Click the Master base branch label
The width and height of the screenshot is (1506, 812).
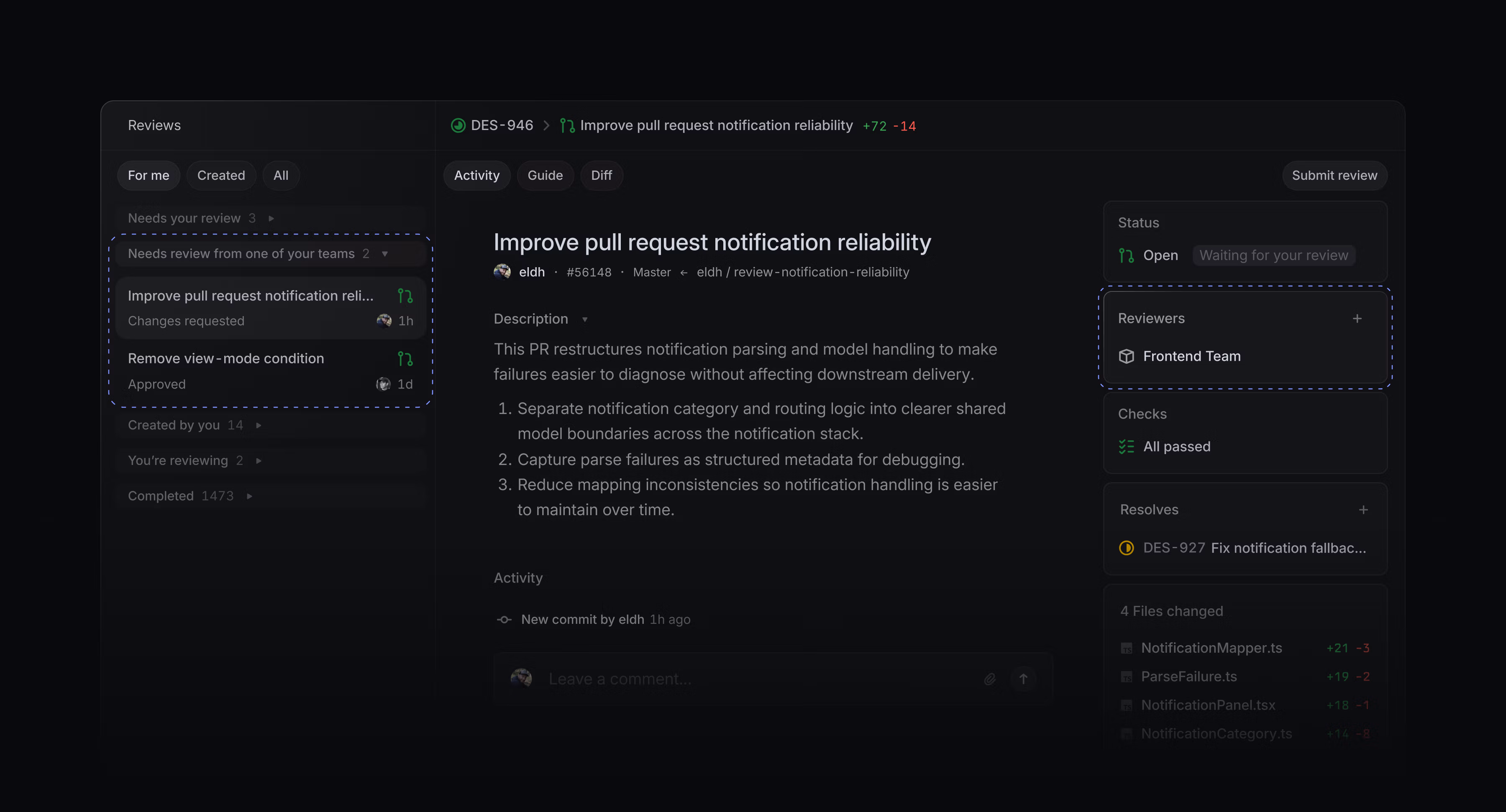point(651,272)
